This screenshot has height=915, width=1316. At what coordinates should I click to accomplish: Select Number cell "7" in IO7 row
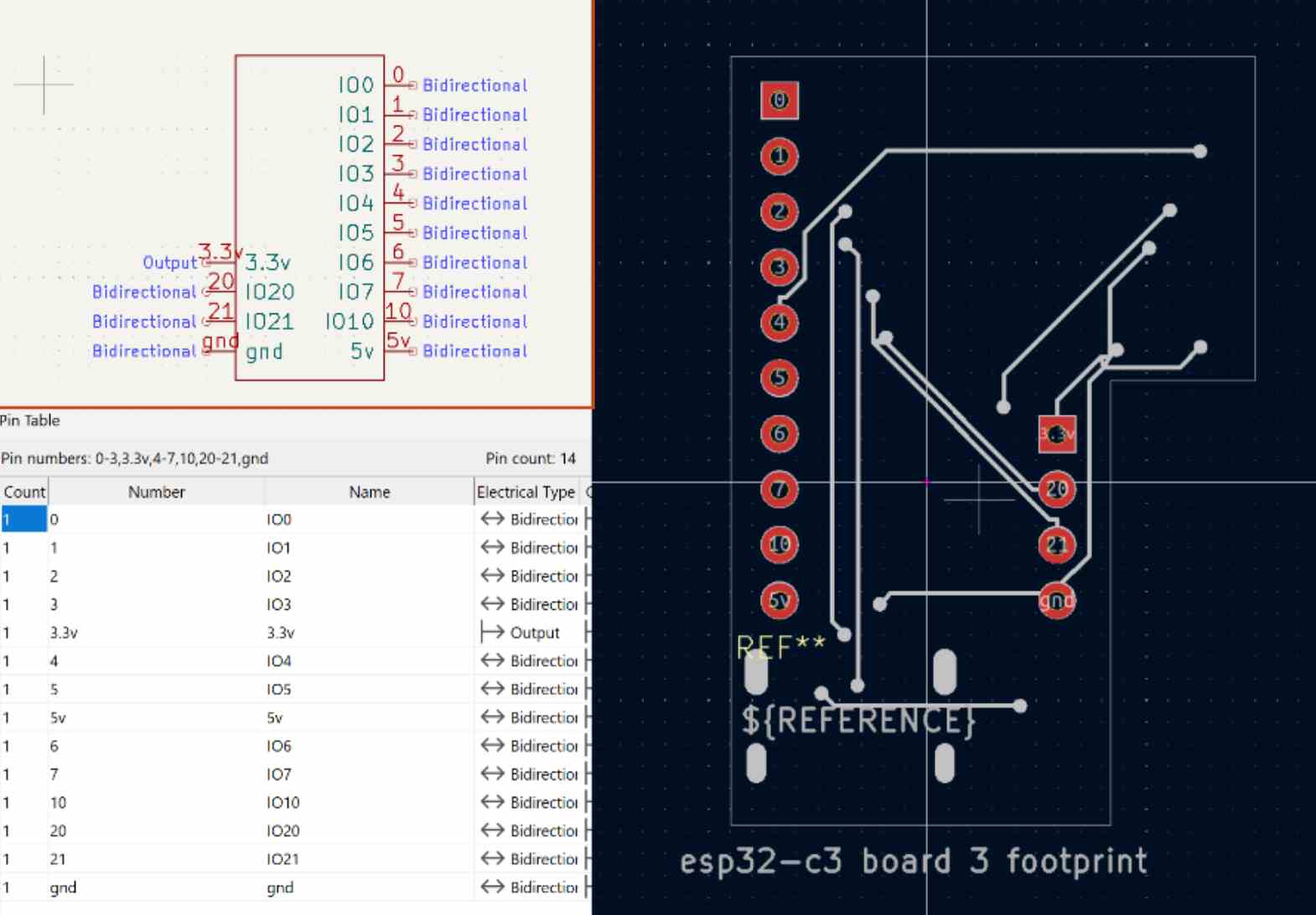[x=156, y=774]
